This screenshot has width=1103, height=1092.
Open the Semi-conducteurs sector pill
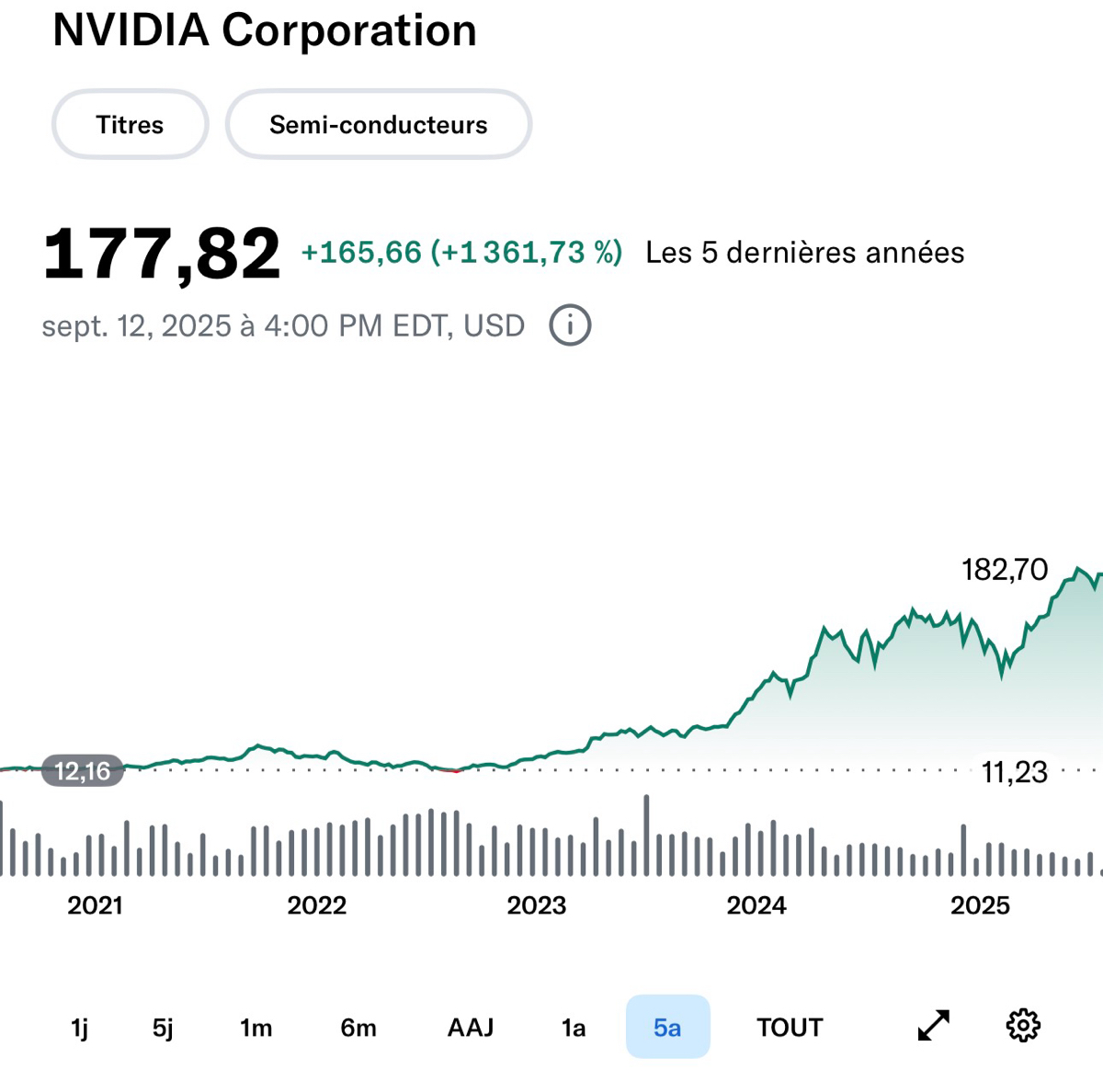pos(378,125)
